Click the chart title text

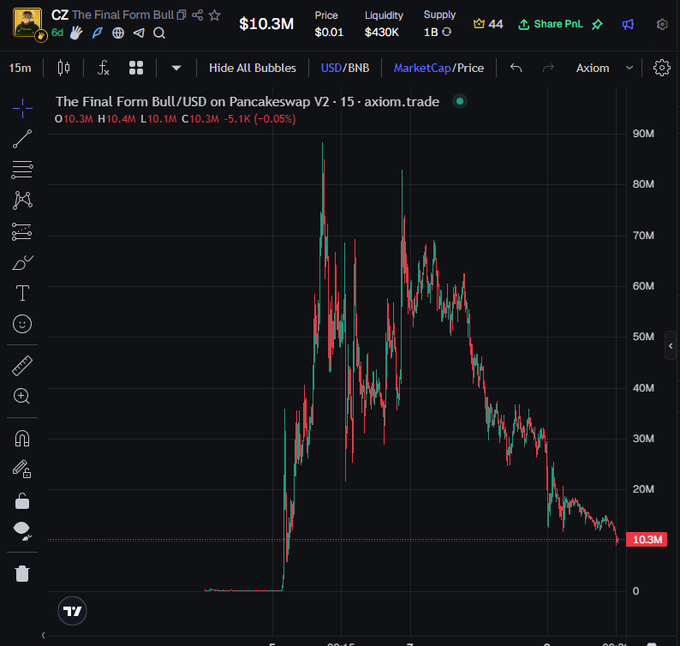pyautogui.click(x=247, y=101)
